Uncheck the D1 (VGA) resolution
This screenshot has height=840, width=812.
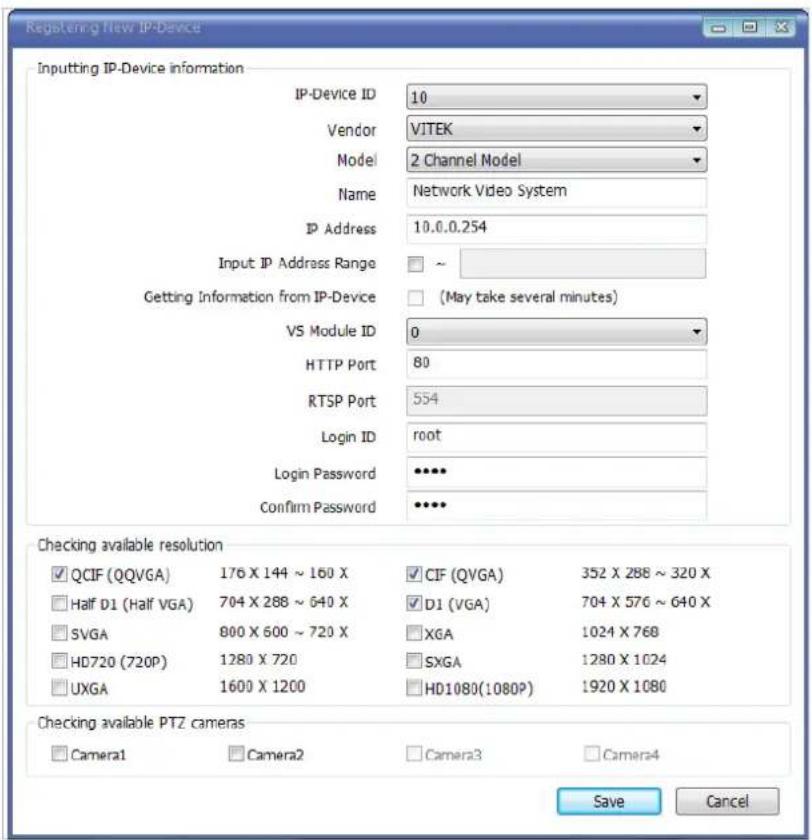[x=413, y=603]
